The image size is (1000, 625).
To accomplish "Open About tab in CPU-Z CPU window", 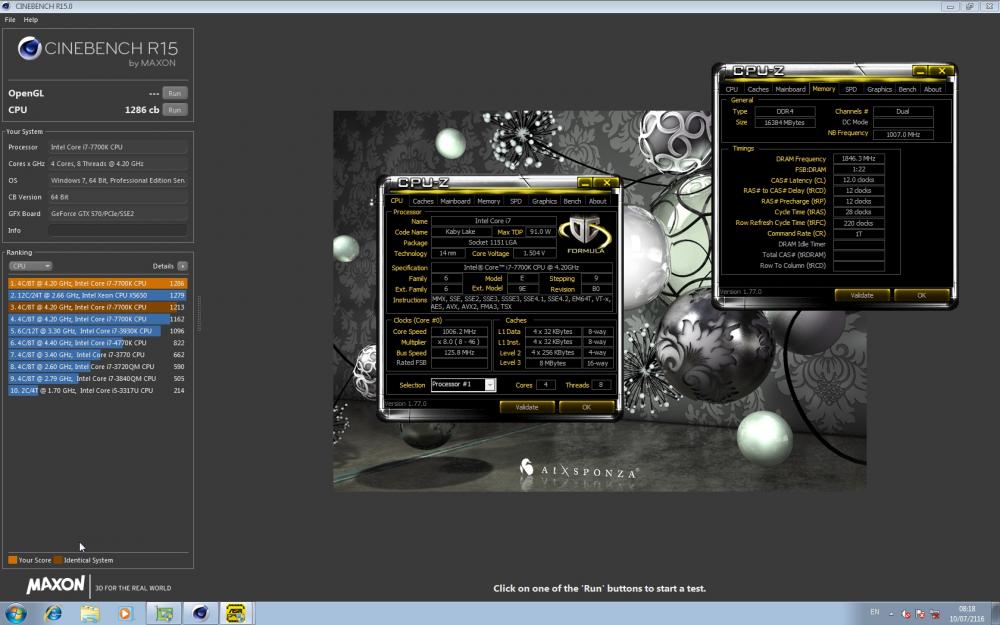I will 598,202.
